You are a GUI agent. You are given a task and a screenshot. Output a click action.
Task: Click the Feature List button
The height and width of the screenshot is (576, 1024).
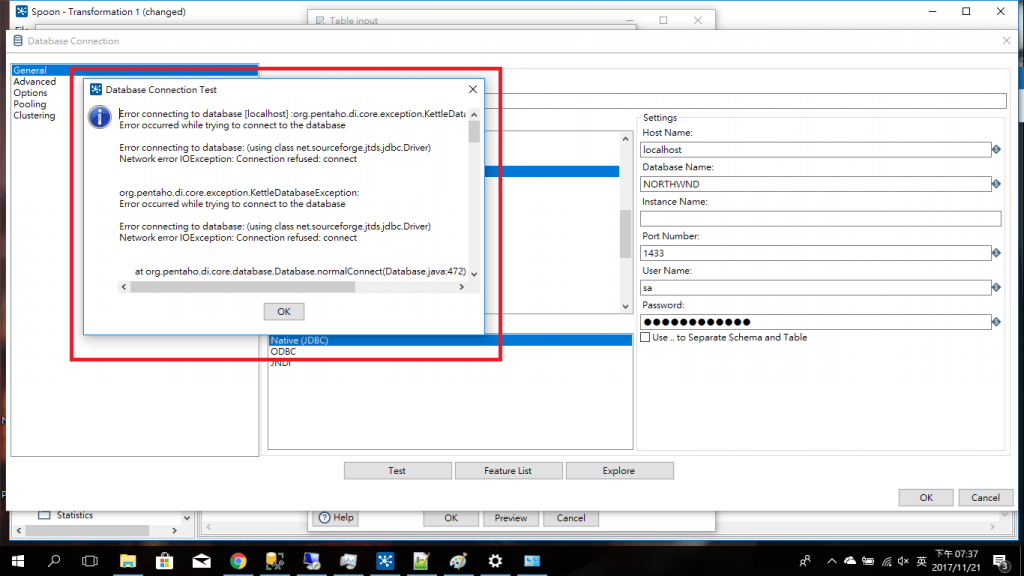(x=508, y=470)
